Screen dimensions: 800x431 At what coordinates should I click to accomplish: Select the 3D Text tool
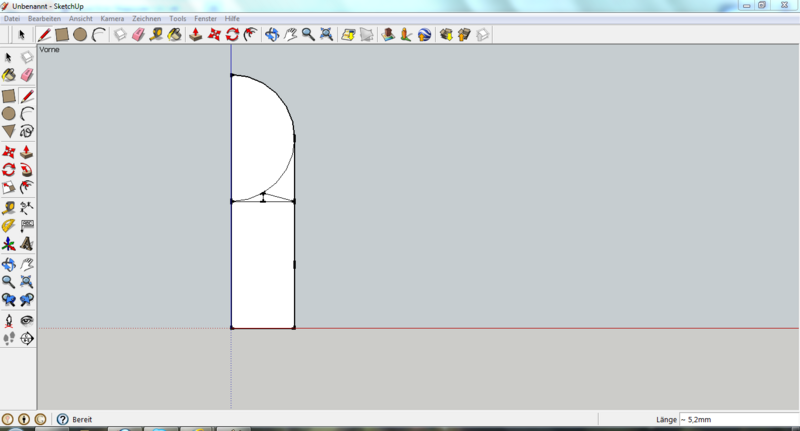27,244
